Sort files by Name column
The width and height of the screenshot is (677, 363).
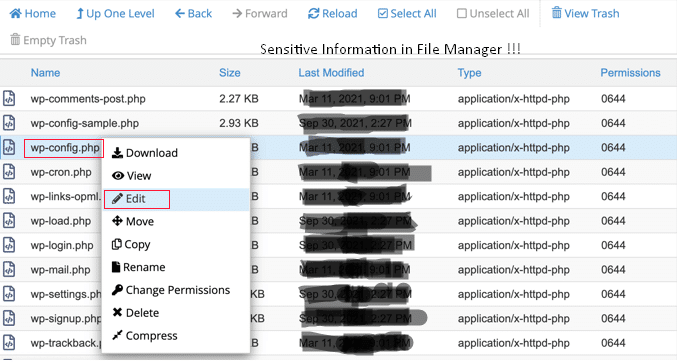(x=45, y=73)
